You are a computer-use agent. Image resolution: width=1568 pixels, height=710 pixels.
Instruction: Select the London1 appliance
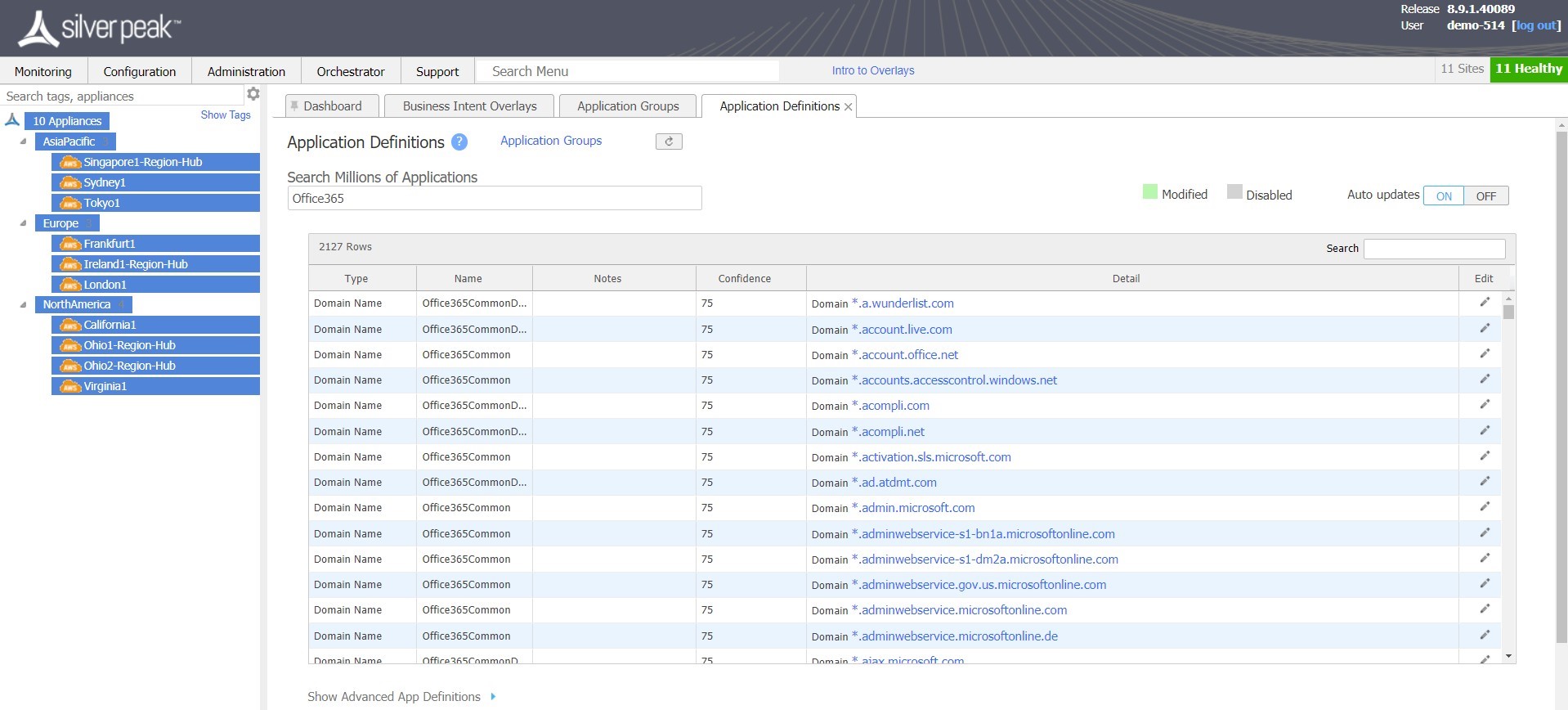(x=155, y=285)
